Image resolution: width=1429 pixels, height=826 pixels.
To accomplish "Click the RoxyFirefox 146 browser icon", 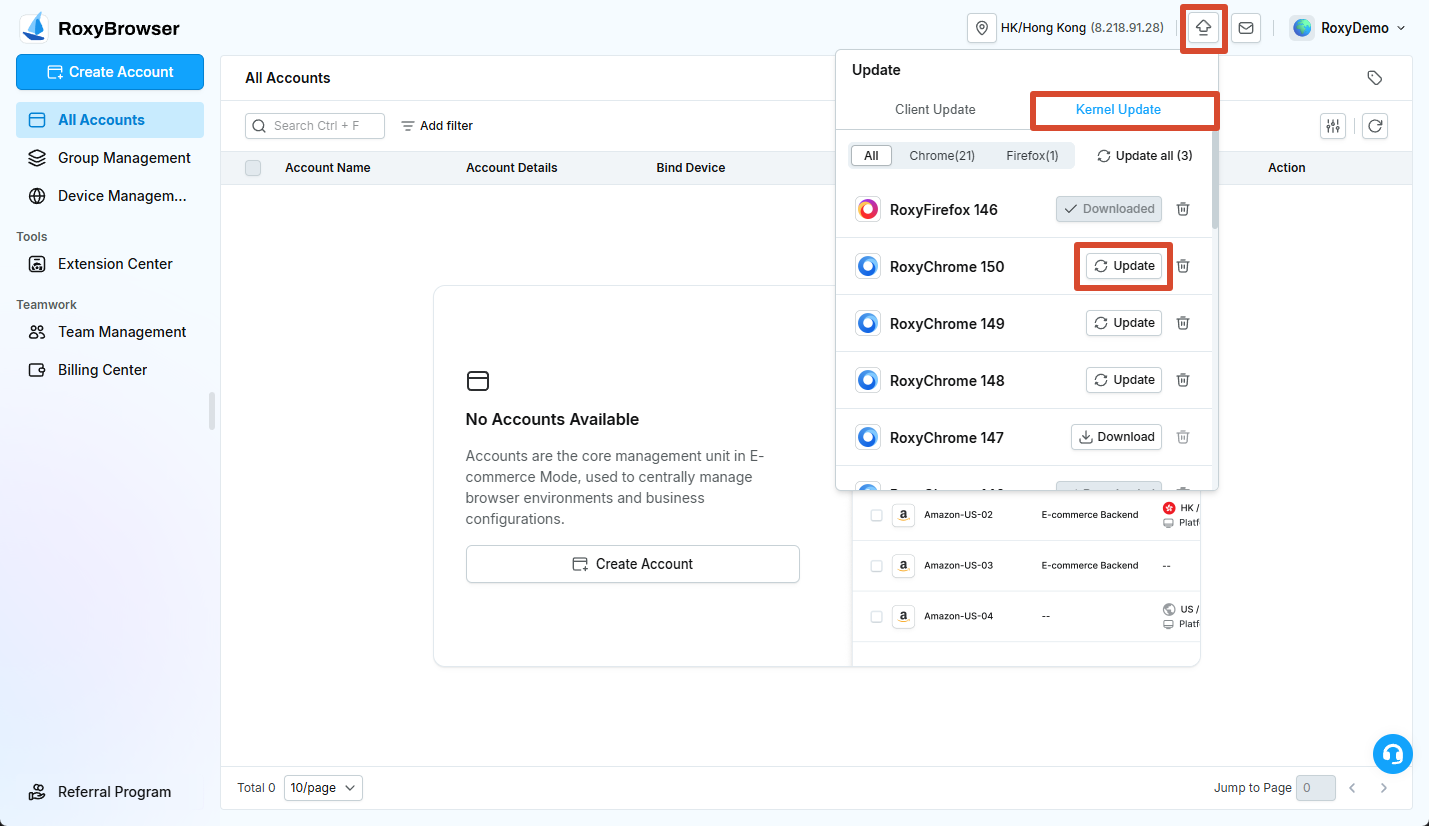I will [x=868, y=209].
